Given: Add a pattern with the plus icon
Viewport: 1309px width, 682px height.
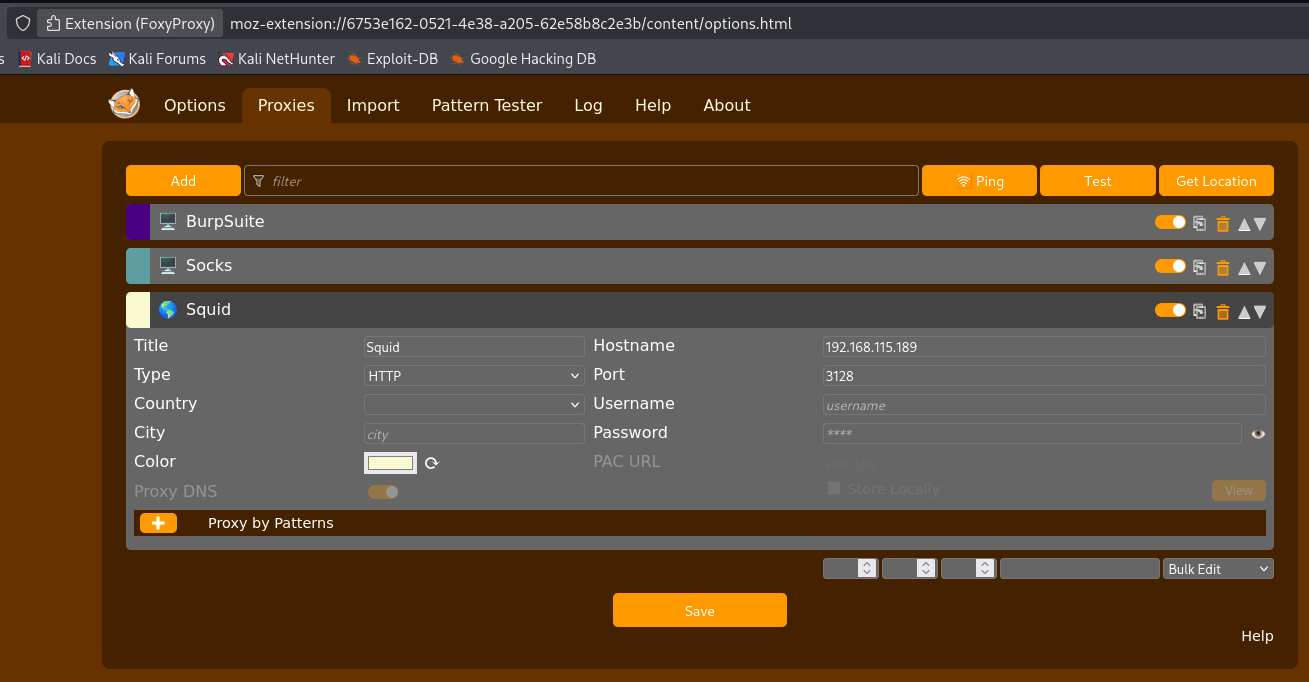Looking at the screenshot, I should tap(158, 523).
